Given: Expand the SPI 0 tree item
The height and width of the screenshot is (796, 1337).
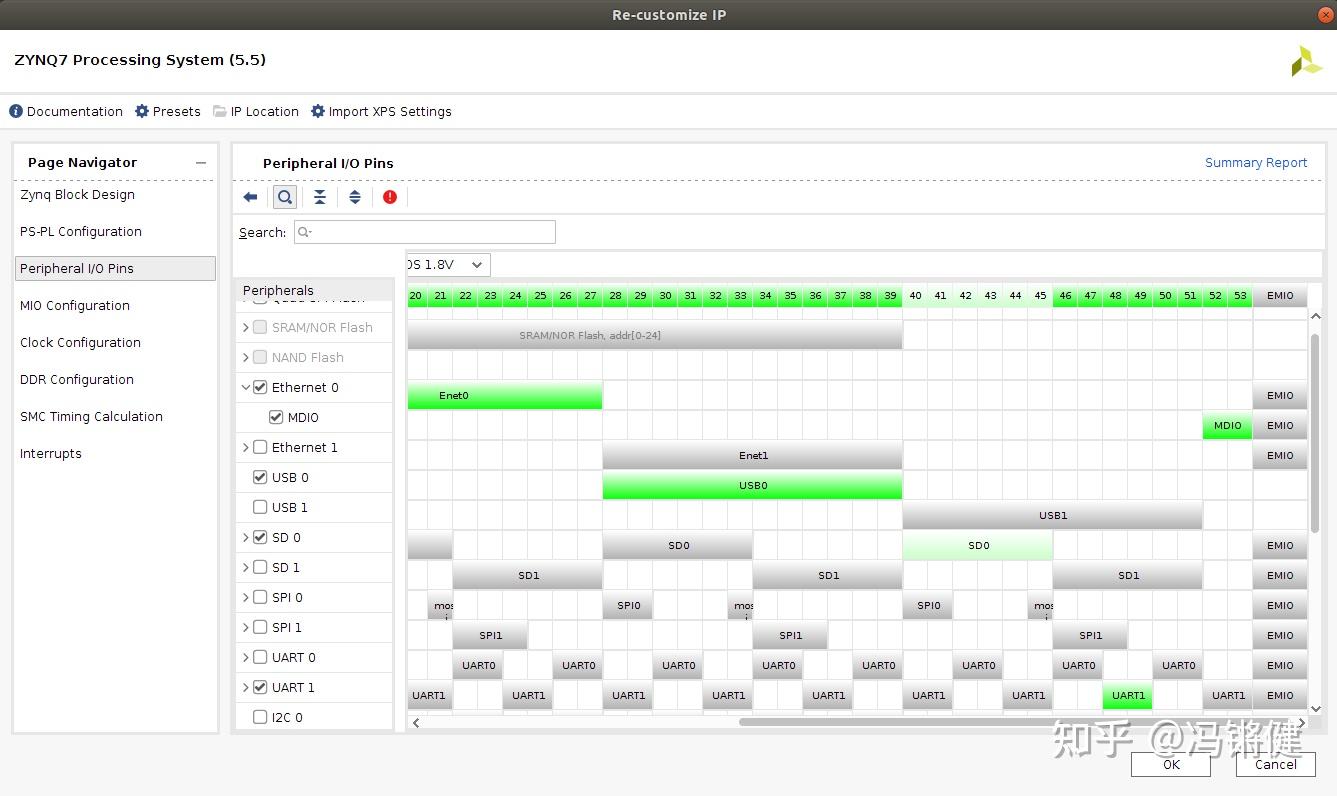Looking at the screenshot, I should (x=245, y=597).
